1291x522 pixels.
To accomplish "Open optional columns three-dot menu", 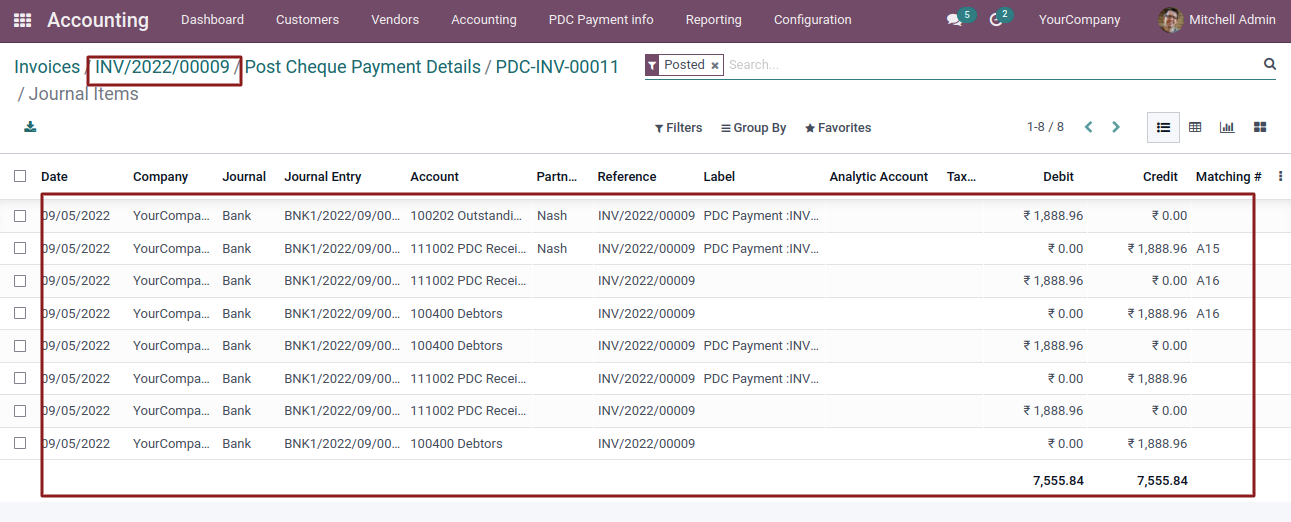I will click(x=1281, y=176).
